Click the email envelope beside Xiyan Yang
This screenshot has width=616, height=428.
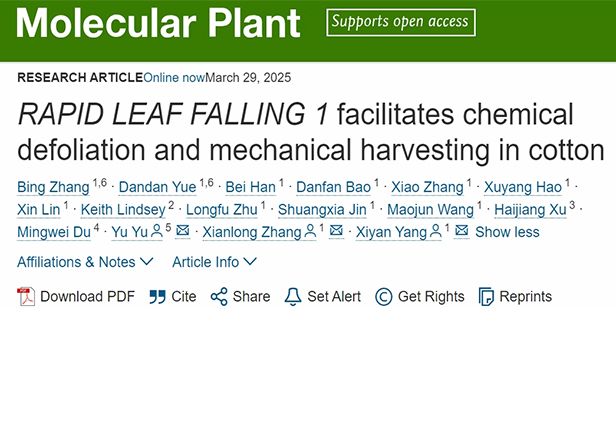461,232
